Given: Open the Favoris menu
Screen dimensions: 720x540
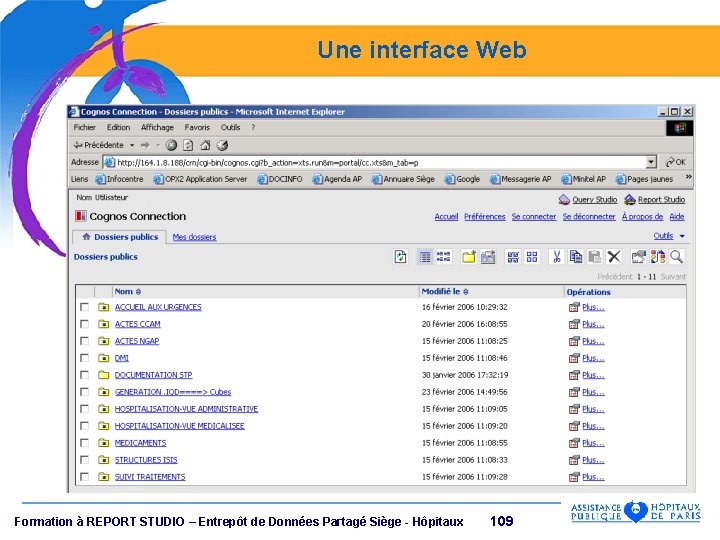Looking at the screenshot, I should pyautogui.click(x=197, y=128).
